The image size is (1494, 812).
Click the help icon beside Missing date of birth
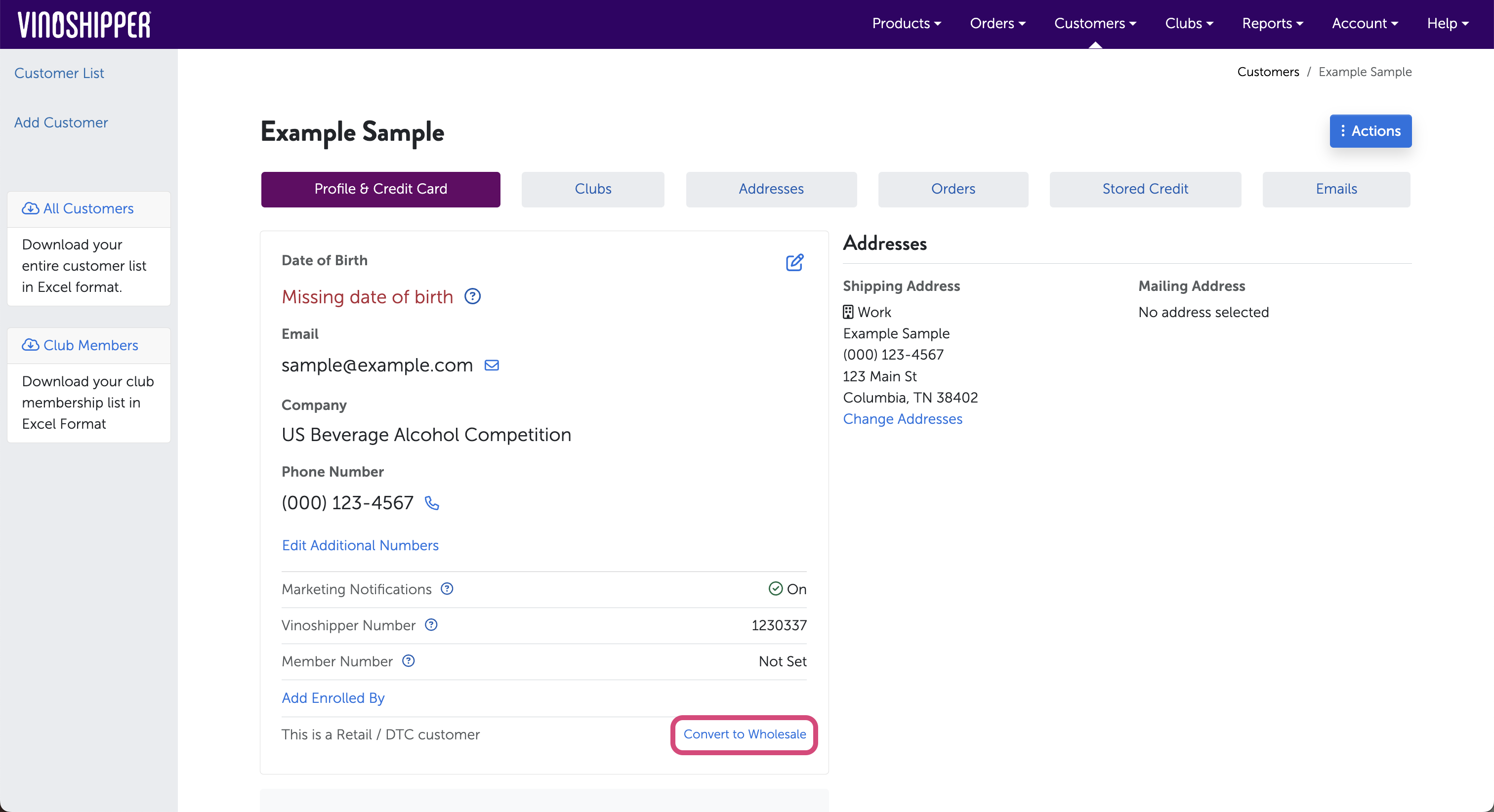tap(473, 296)
